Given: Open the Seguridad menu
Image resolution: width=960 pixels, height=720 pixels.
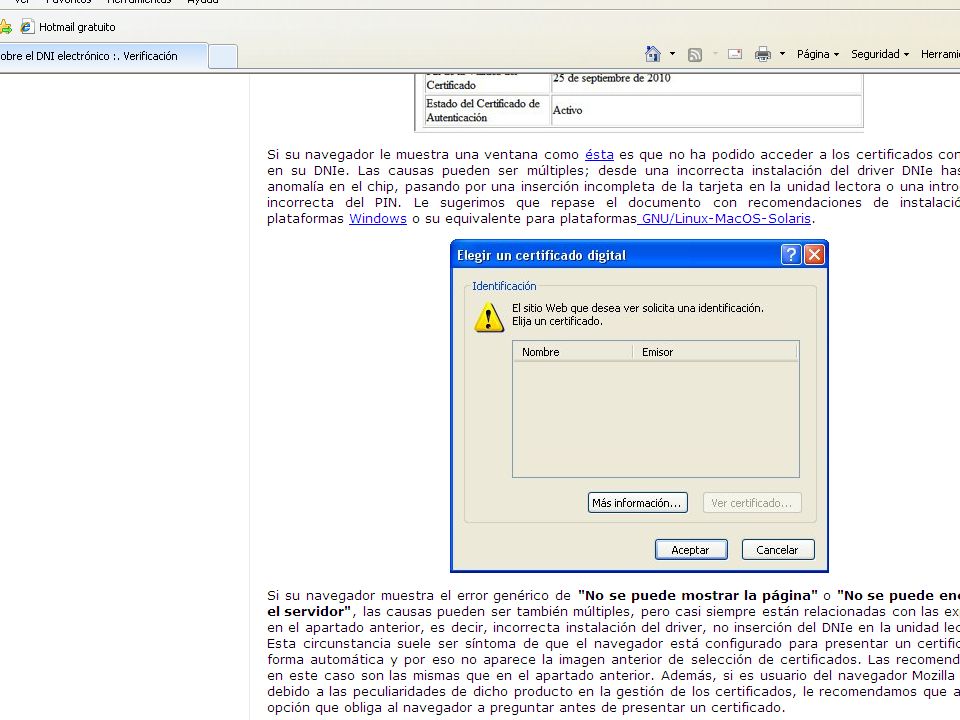Looking at the screenshot, I should point(880,54).
